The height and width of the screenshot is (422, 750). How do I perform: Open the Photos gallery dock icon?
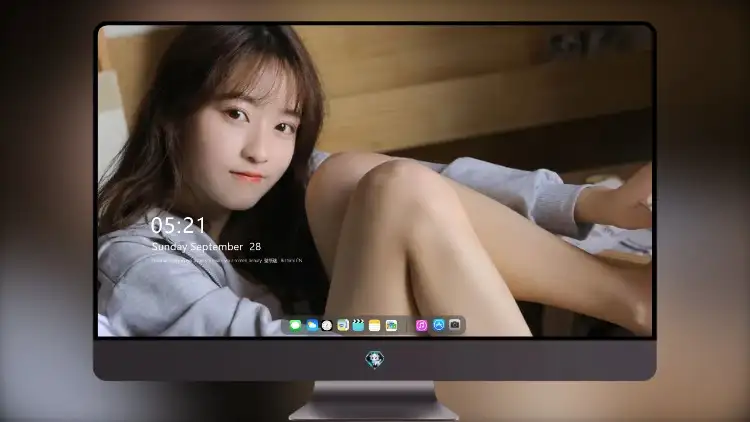pos(391,325)
